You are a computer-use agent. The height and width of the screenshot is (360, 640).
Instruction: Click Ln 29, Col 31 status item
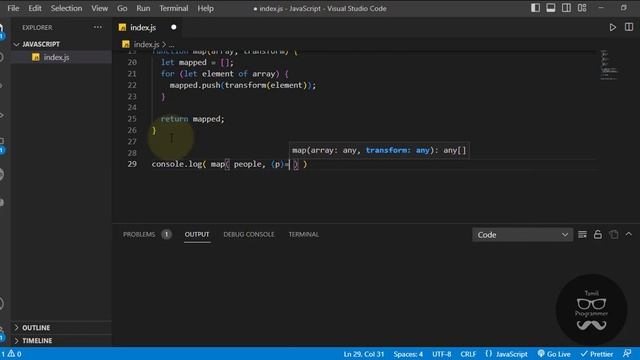click(364, 354)
